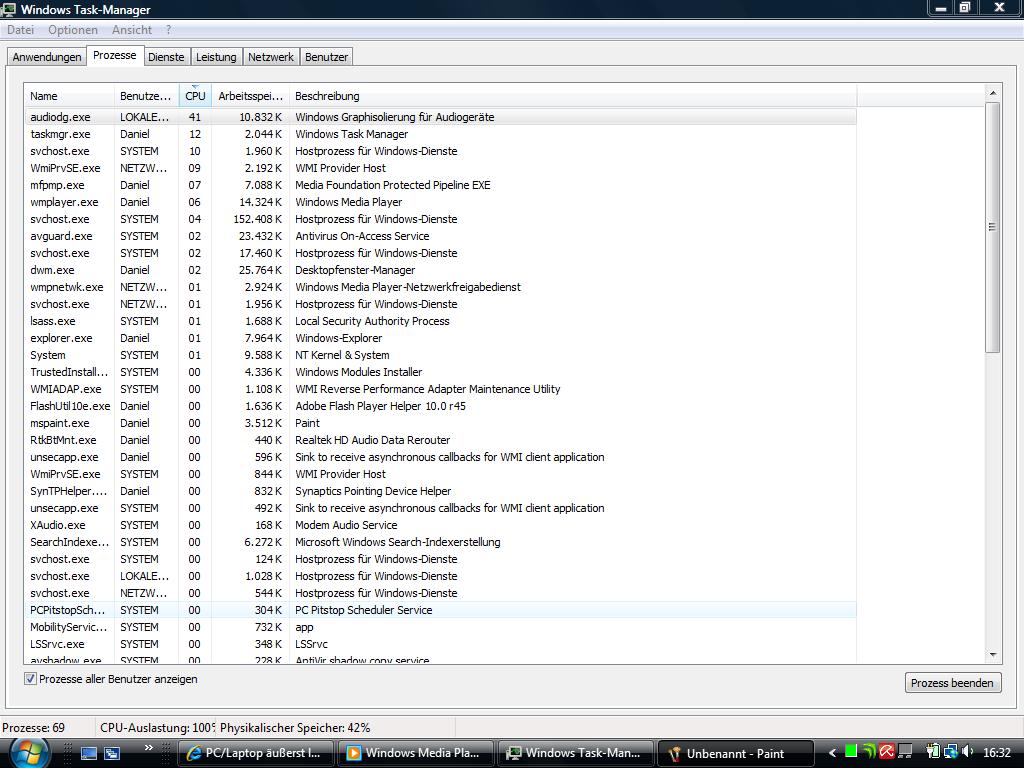This screenshot has height=768, width=1024.
Task: Click the Show Desktop quick launch icon
Action: pos(88,753)
